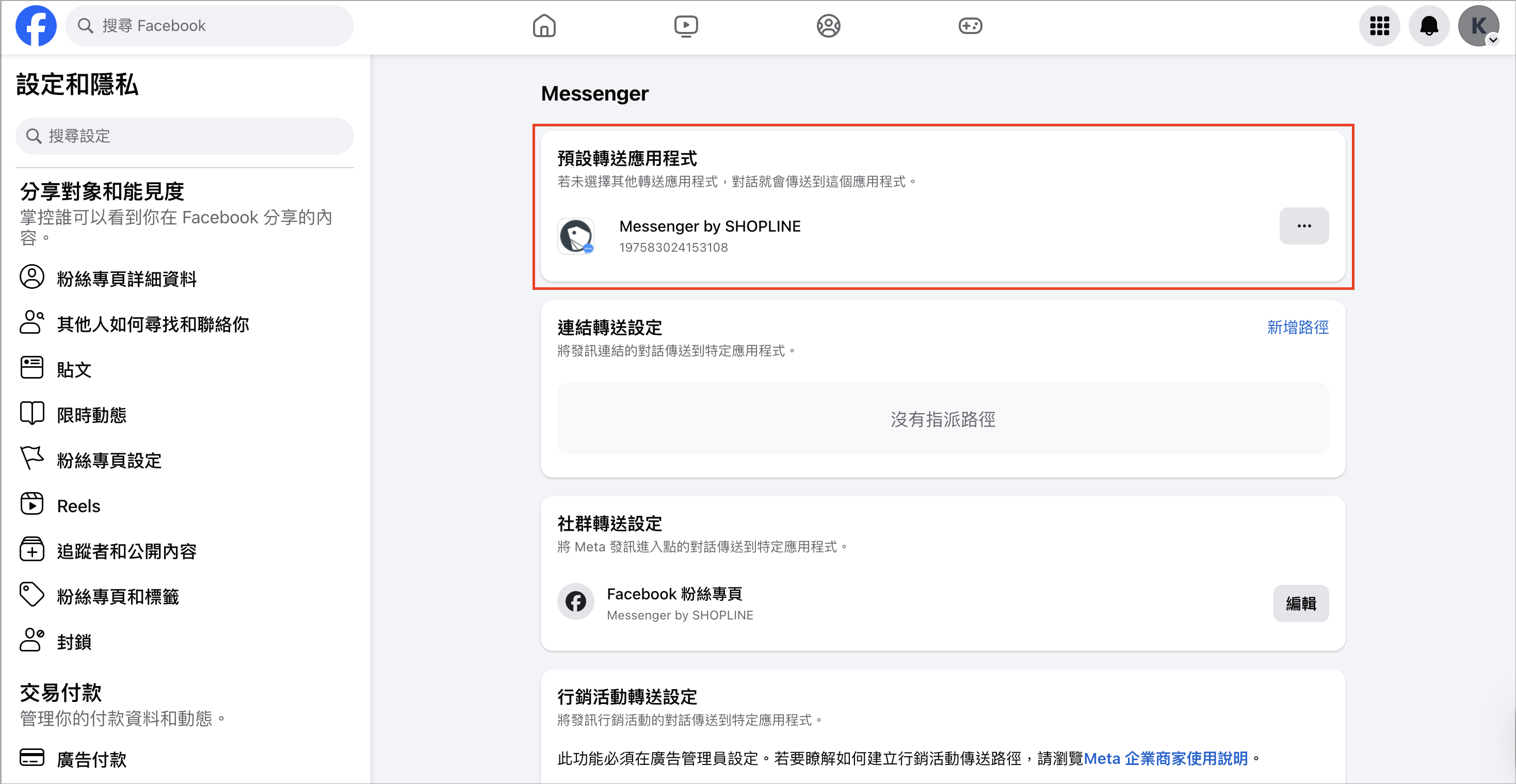
Task: Open the Video (Watch) icon
Action: [x=686, y=26]
